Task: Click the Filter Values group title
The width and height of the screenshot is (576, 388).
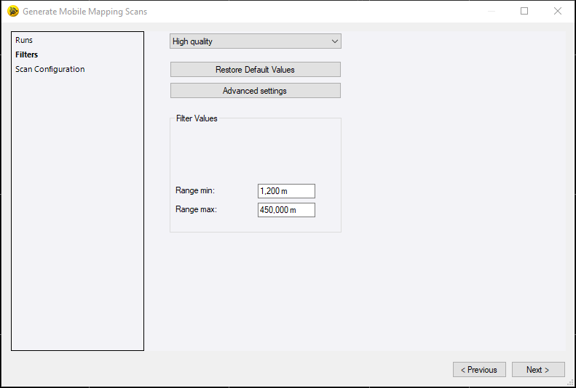Action: (197, 118)
